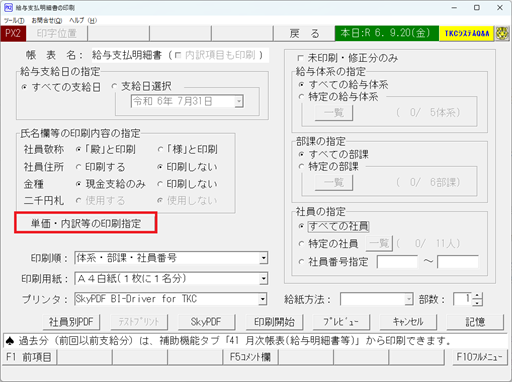The image size is (512, 382).
Task: Open the 給紙方法 dropdown
Action: [409, 299]
